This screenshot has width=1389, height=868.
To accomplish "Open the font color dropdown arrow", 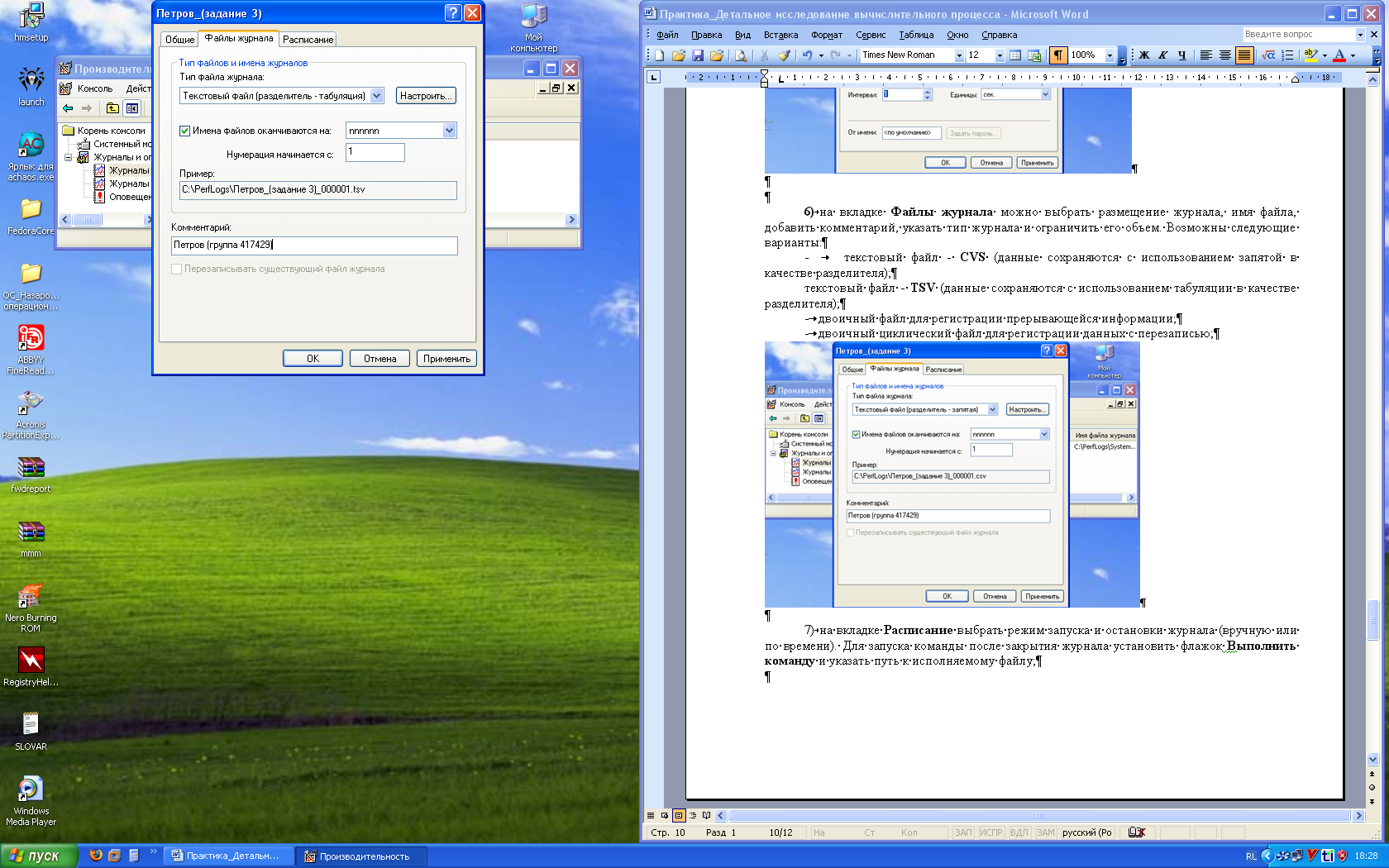I will [x=1353, y=55].
